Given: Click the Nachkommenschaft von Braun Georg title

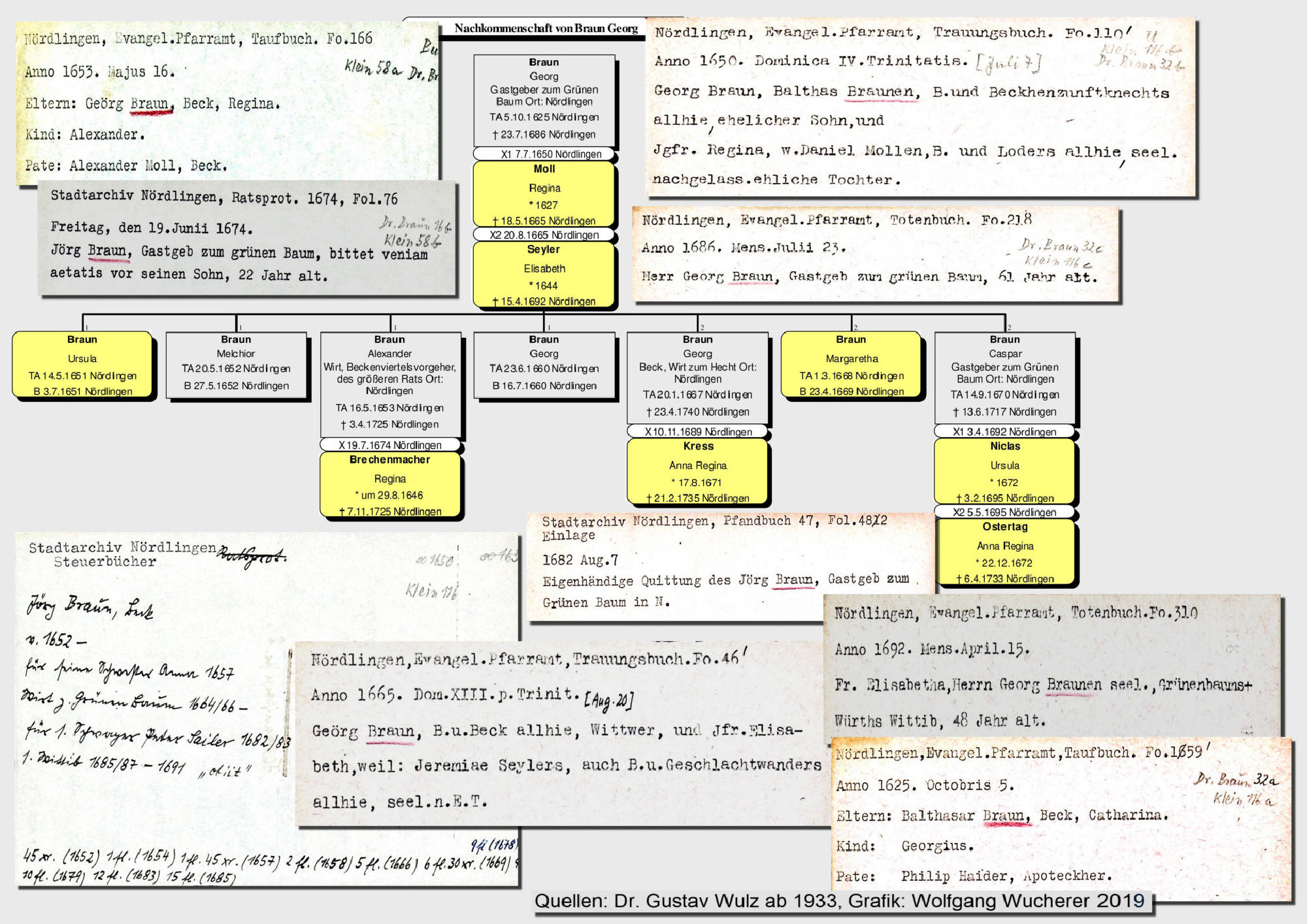Looking at the screenshot, I should coord(546,28).
